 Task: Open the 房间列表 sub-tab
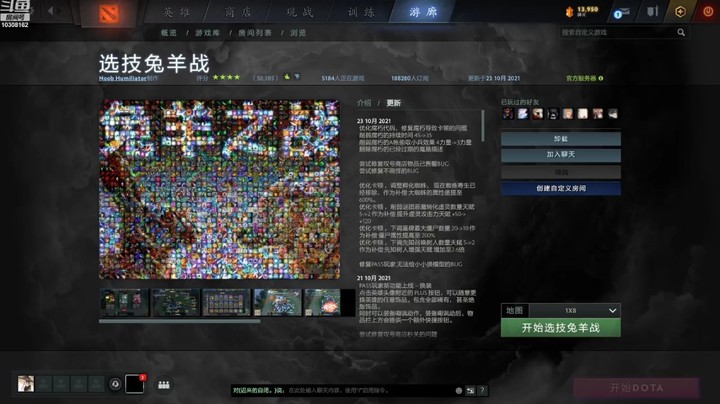255,33
